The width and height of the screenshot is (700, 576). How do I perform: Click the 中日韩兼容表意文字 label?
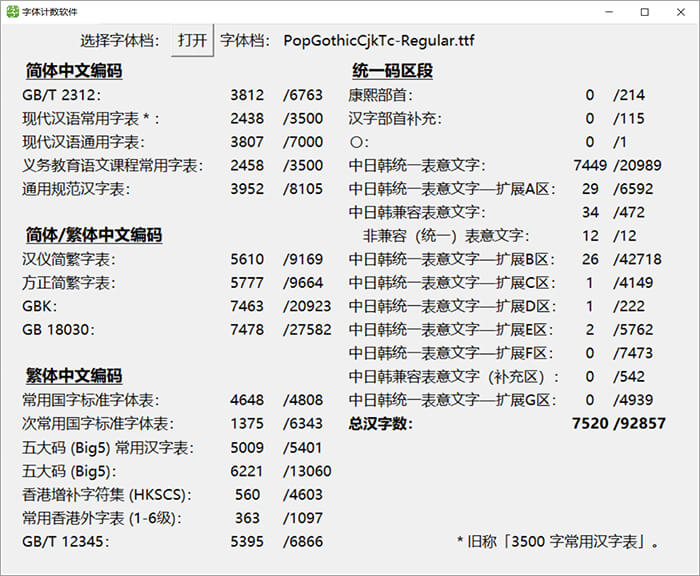tap(417, 213)
